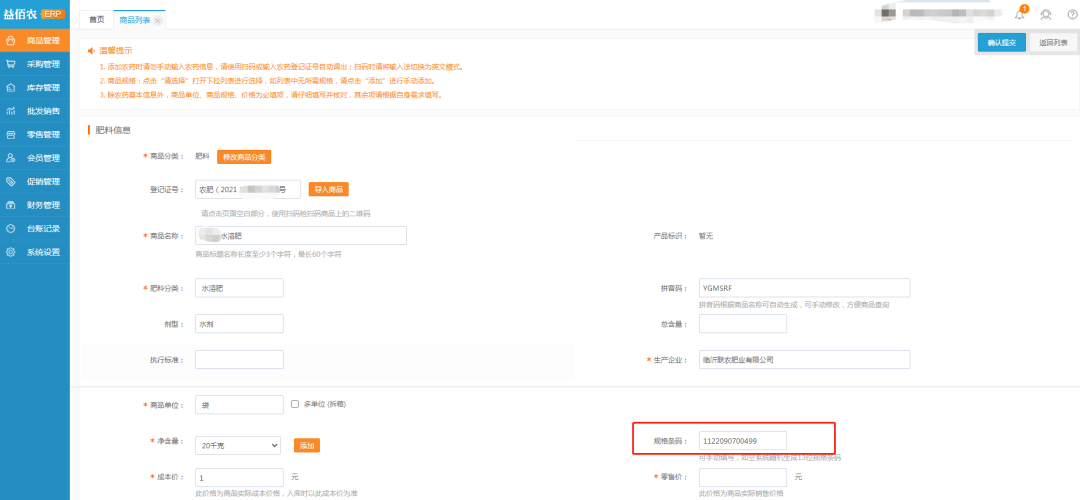The height and width of the screenshot is (500, 1080).
Task: Open 系统设置 gear menu
Action: click(x=42, y=252)
